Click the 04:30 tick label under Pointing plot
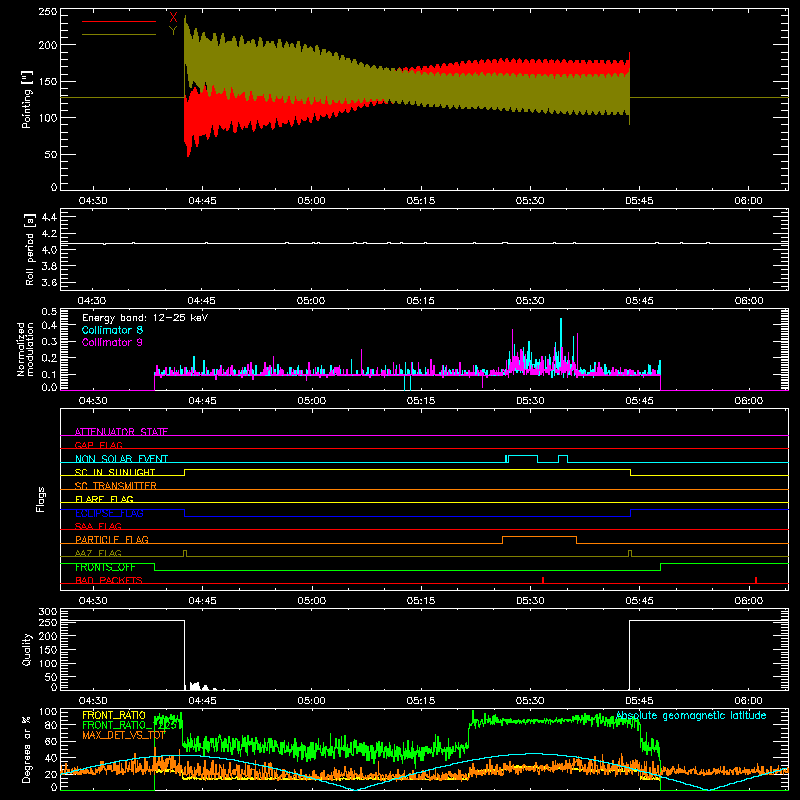The image size is (800, 800). (93, 201)
